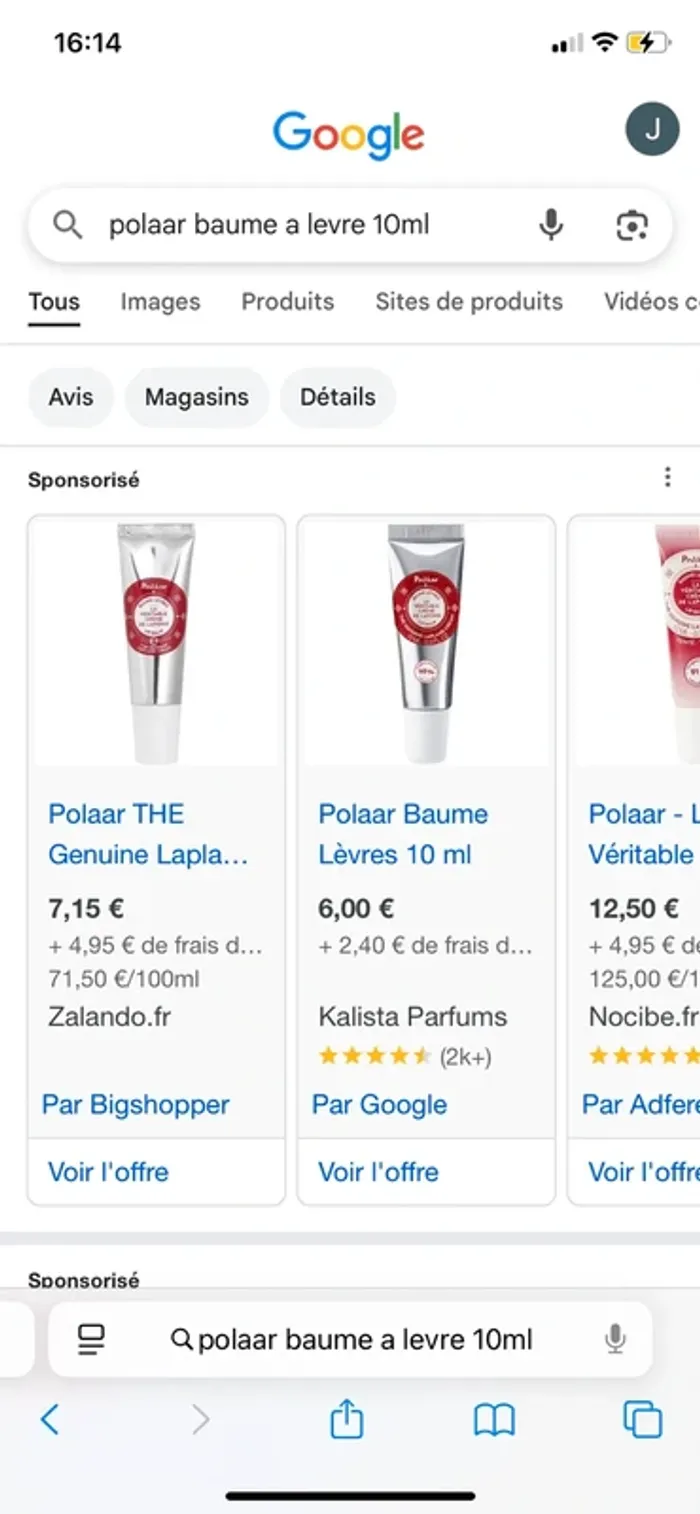Switch to the Produits tab

tap(288, 302)
